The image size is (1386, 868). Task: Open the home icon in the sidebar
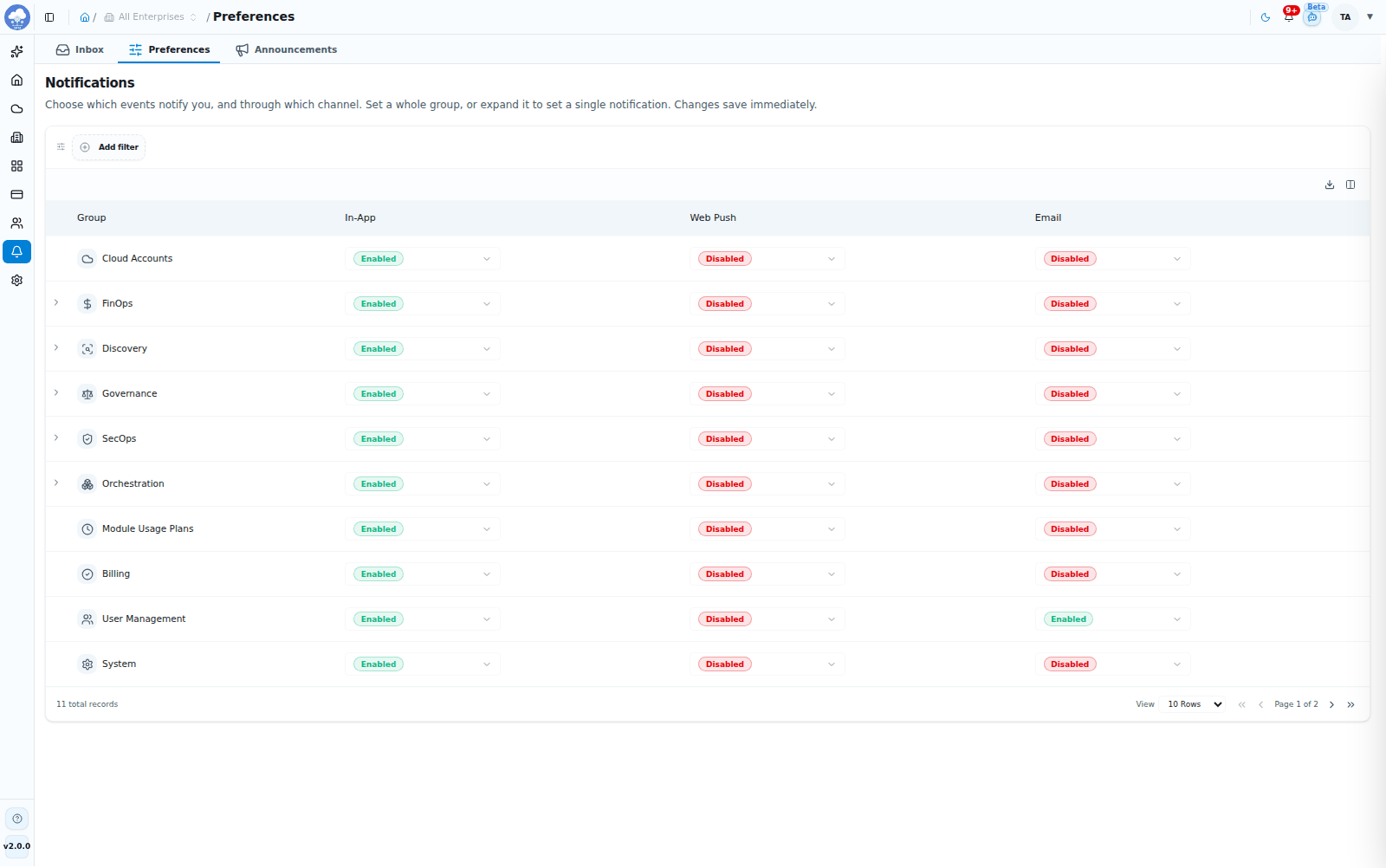(x=16, y=81)
